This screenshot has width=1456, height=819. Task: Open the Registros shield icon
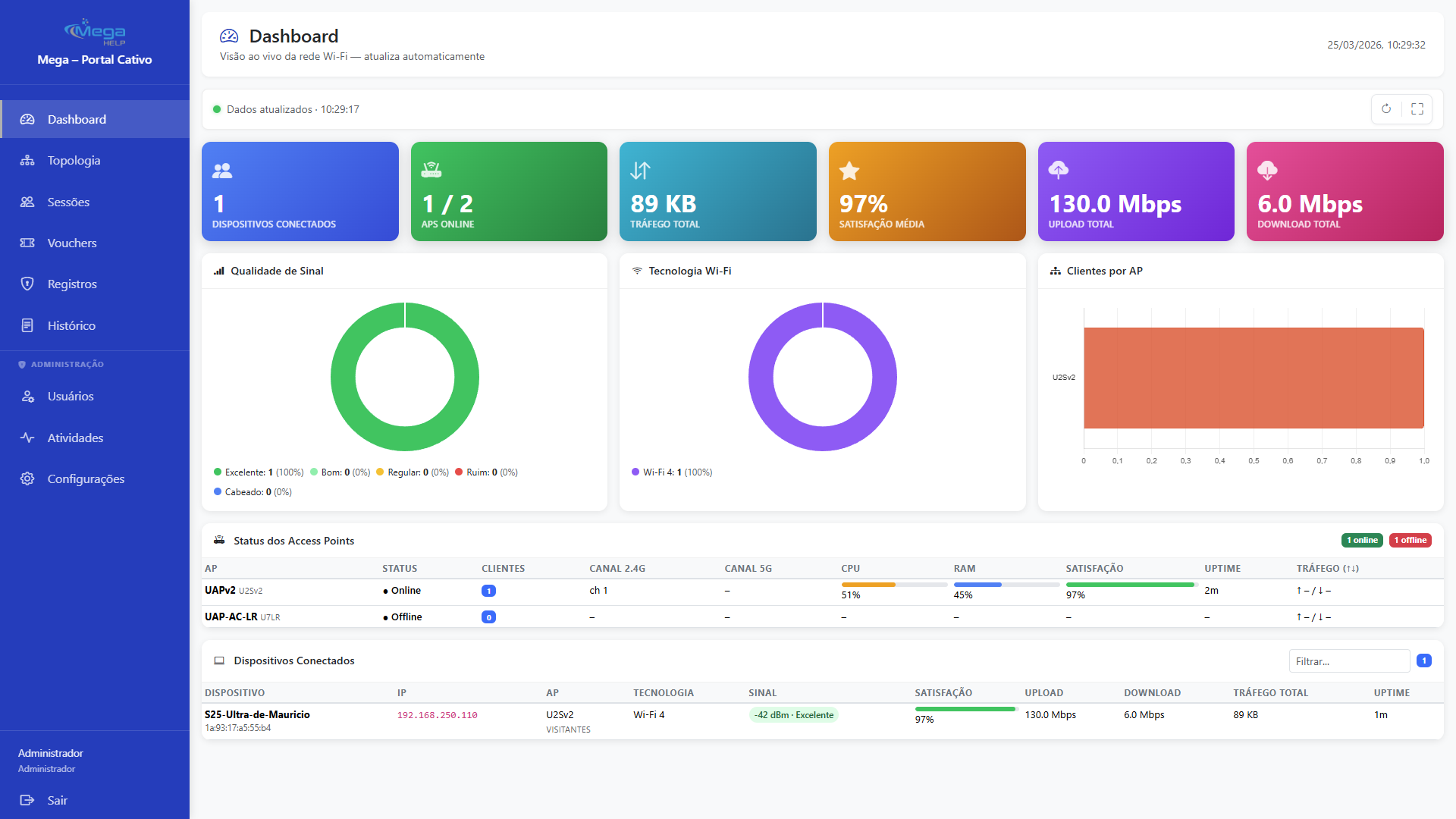27,284
